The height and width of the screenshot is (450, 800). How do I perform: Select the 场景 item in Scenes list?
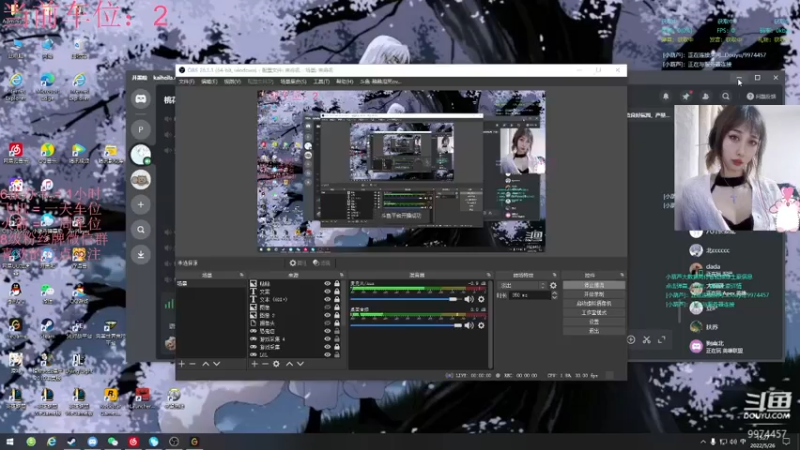click(211, 284)
